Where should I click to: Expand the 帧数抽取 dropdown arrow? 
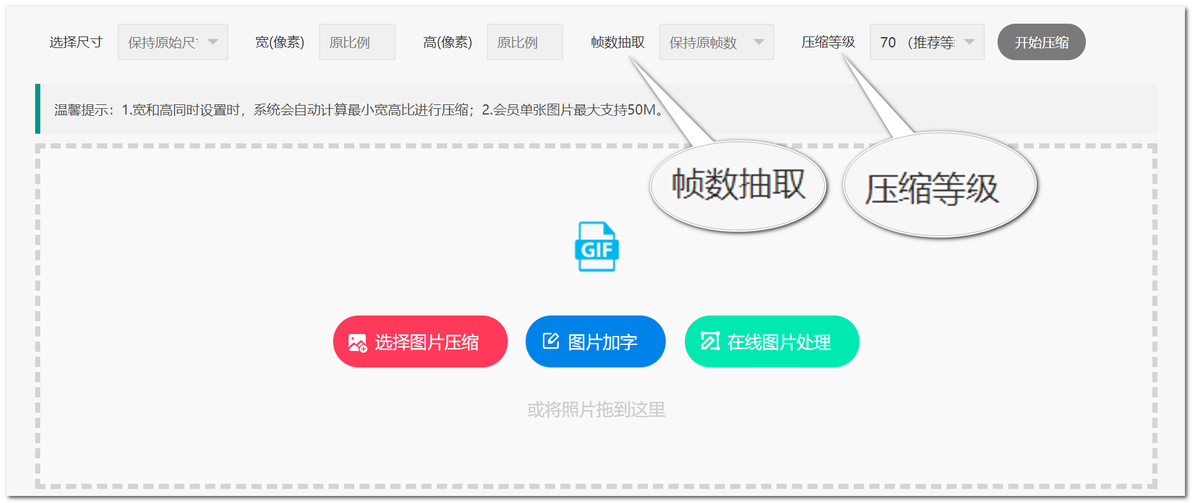[758, 43]
